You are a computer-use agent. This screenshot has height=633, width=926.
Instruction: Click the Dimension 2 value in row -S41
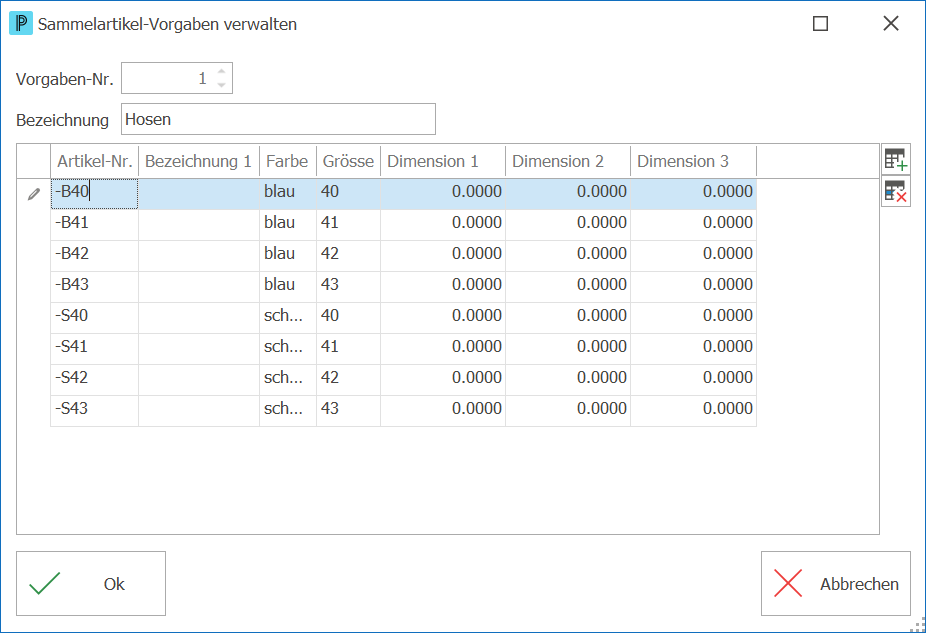pyautogui.click(x=568, y=349)
